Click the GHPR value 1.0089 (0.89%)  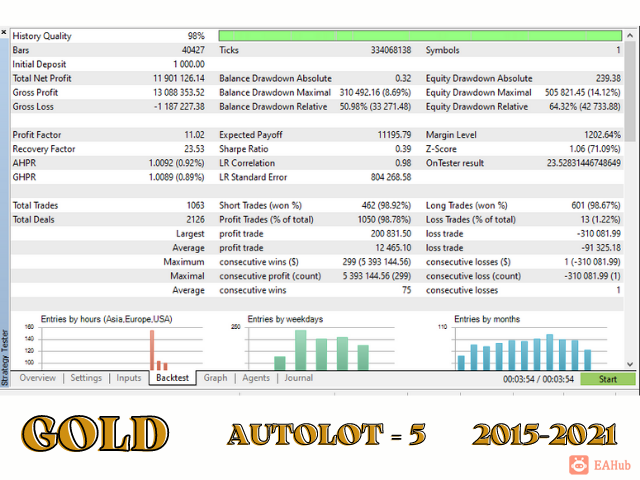tap(176, 177)
